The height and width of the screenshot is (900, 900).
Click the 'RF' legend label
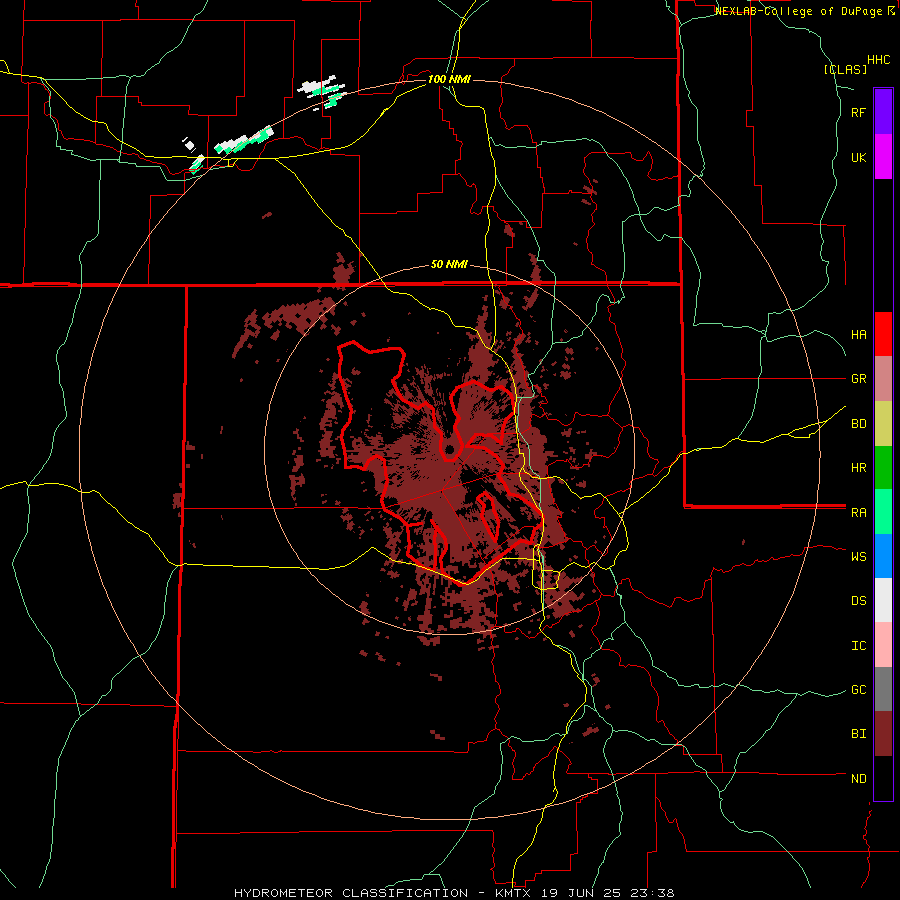[x=859, y=112]
